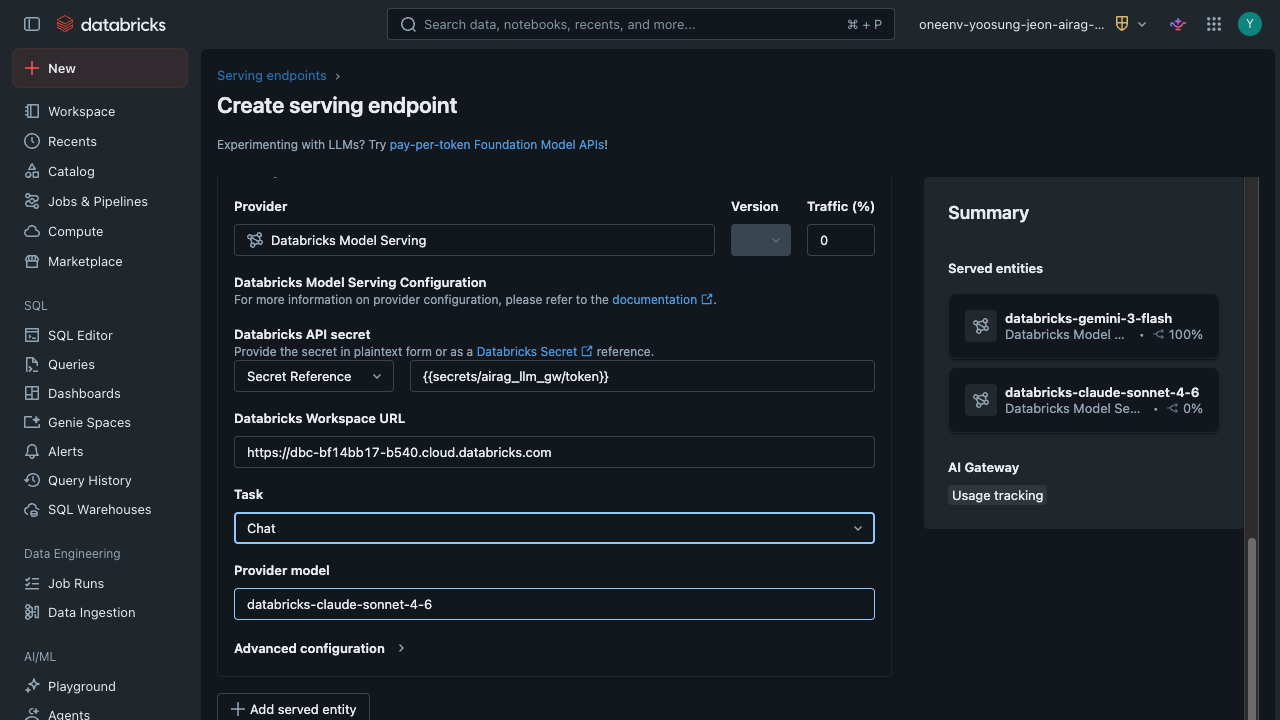The image size is (1280, 720).
Task: Select databricks-claude-sonnet-4-6 served entity card
Action: click(1084, 400)
